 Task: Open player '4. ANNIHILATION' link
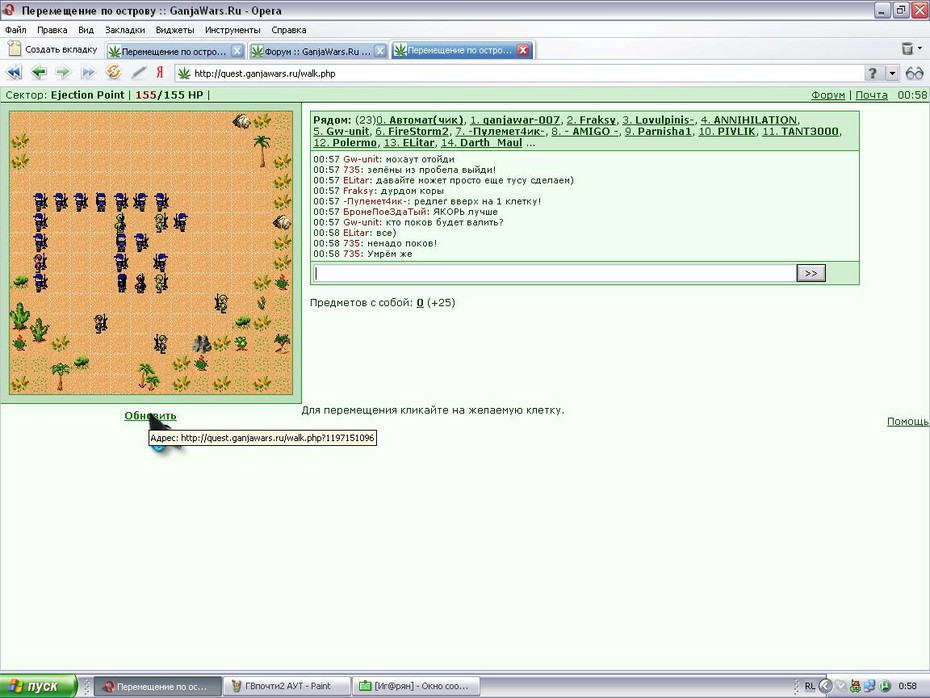[749, 120]
